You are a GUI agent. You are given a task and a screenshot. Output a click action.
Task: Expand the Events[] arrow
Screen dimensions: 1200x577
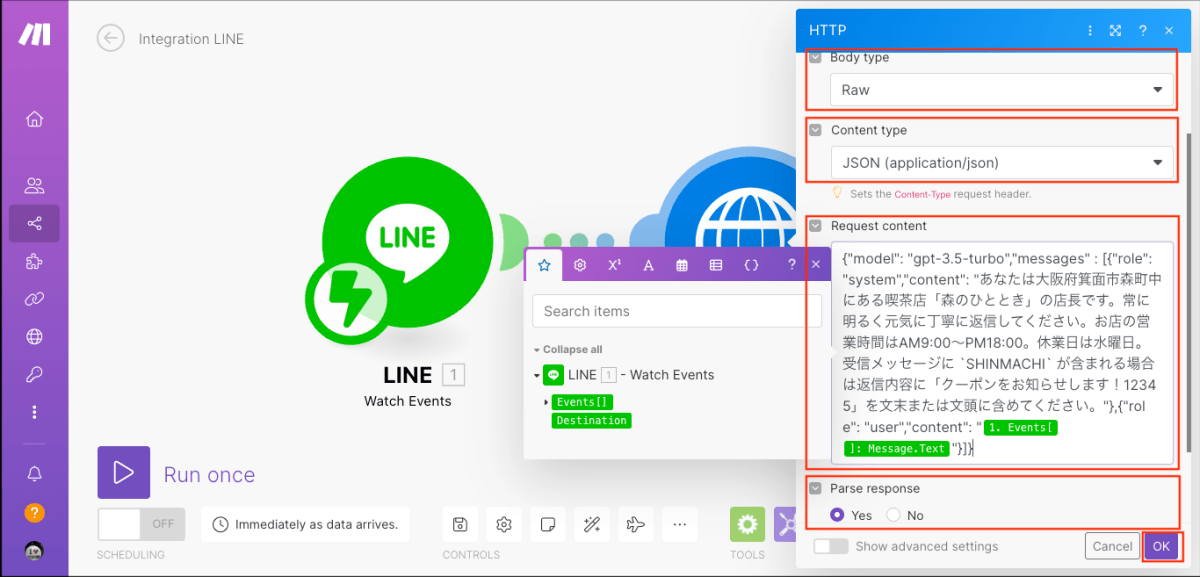click(x=546, y=402)
